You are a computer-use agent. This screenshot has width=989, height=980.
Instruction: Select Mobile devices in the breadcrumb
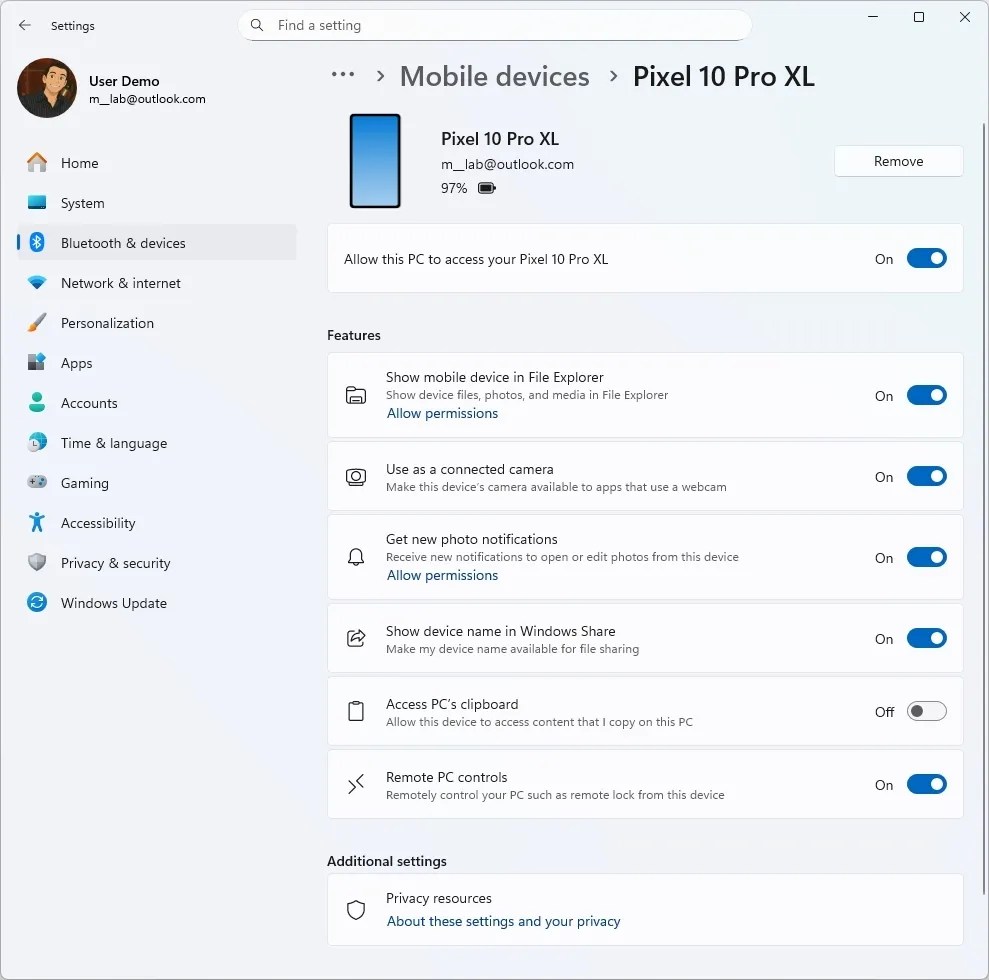tap(494, 76)
